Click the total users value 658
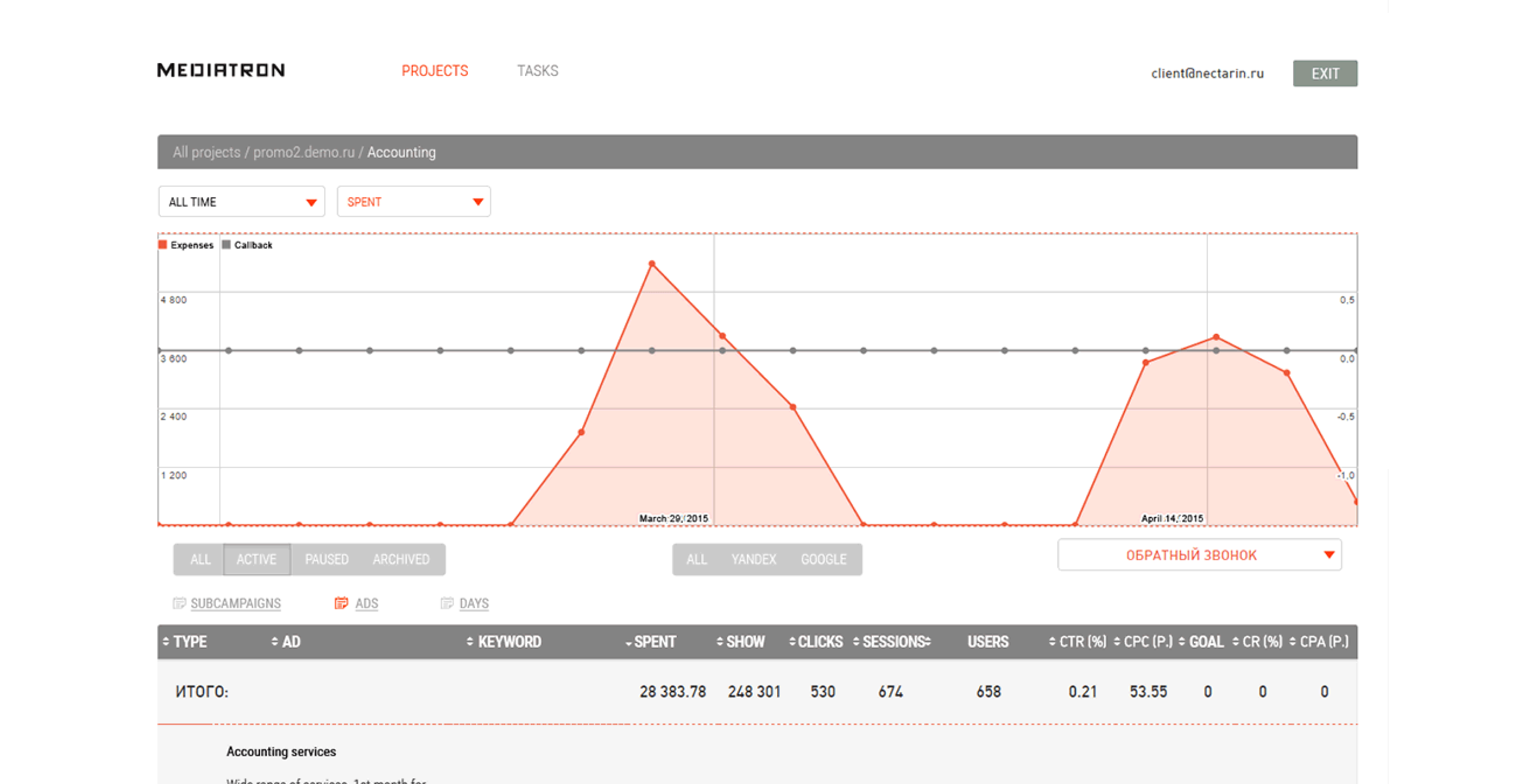The image size is (1517, 784). (988, 692)
